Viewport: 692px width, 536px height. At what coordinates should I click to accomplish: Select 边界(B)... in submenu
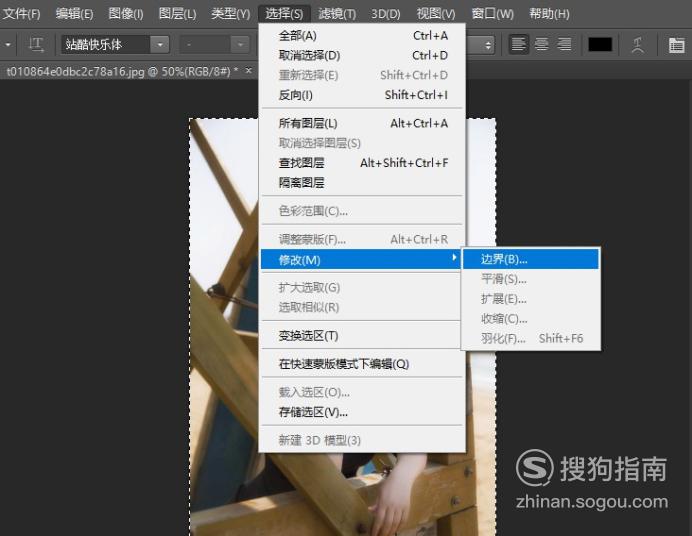coord(530,259)
